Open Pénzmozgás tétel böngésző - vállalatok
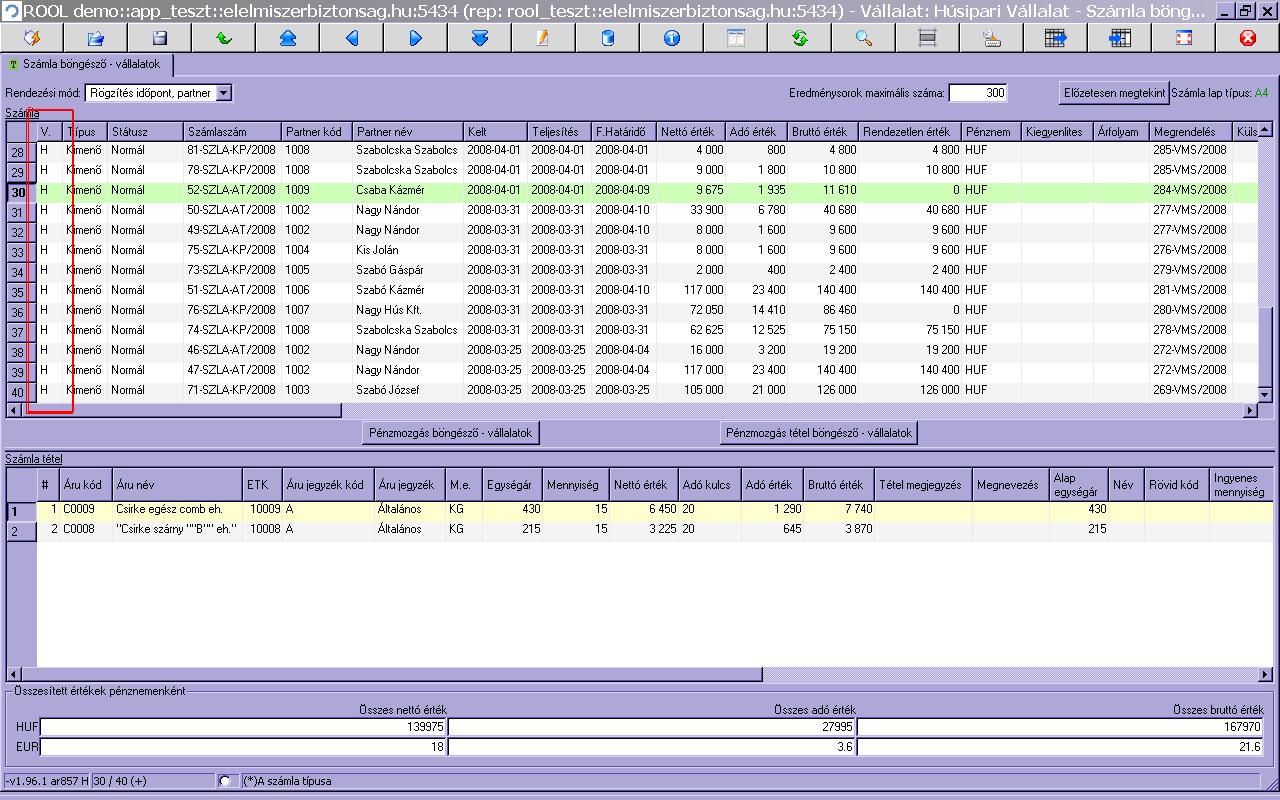 click(818, 433)
